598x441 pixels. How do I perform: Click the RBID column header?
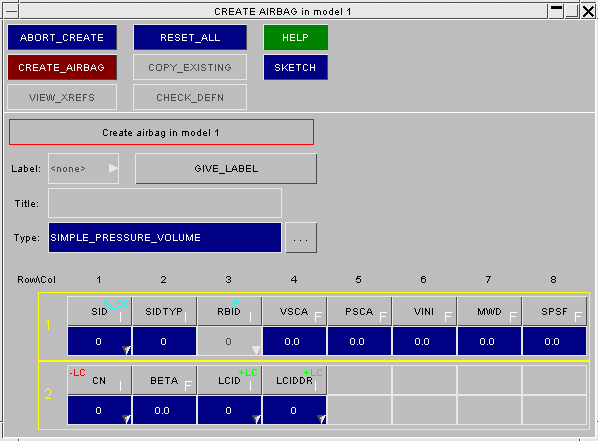tap(229, 311)
